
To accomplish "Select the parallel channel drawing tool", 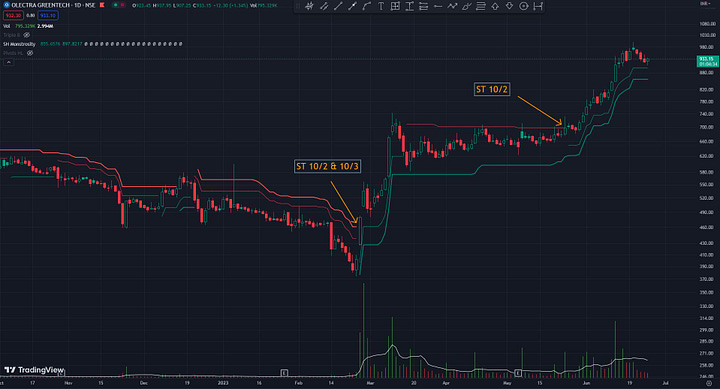I will 324,6.
